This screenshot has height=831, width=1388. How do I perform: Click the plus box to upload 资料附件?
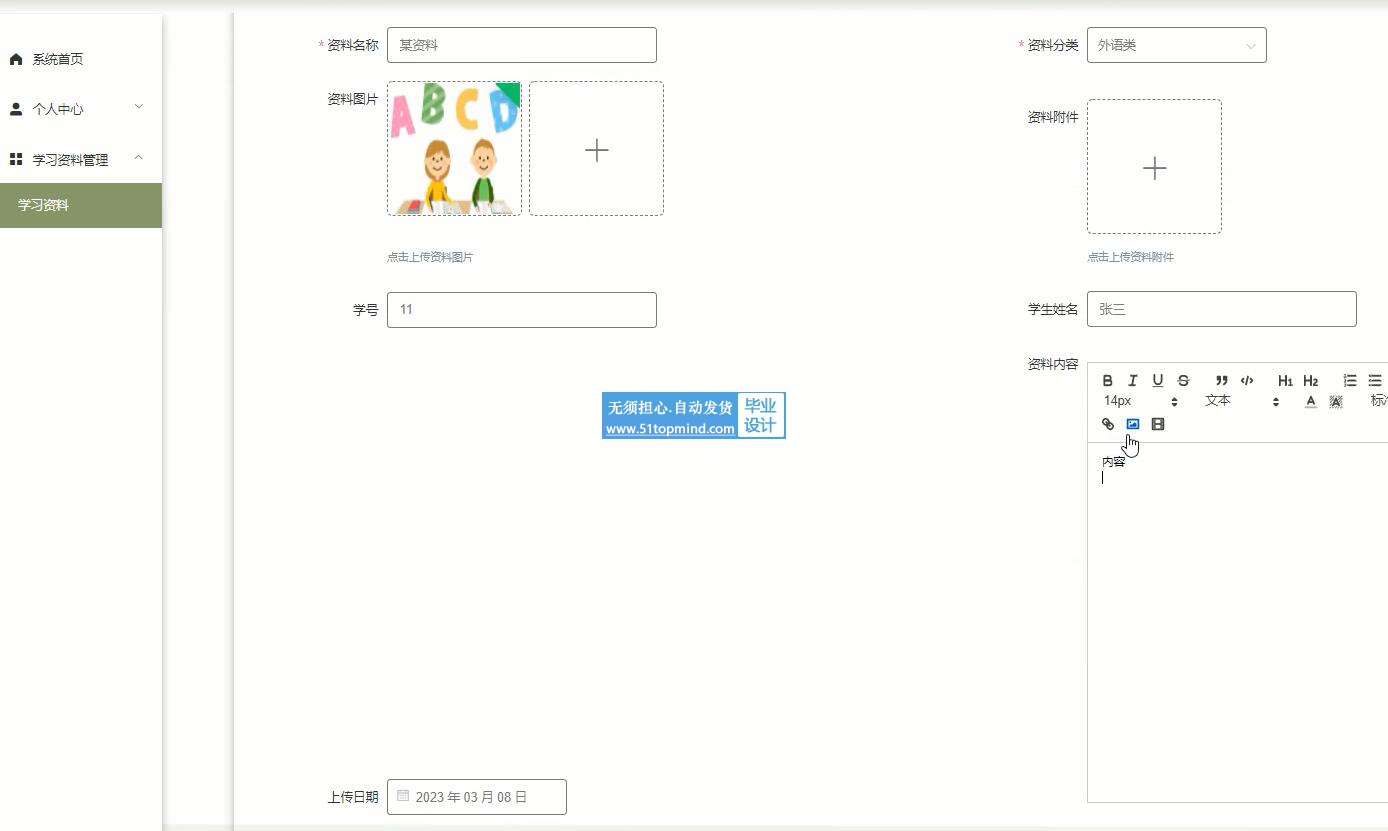tap(1154, 167)
